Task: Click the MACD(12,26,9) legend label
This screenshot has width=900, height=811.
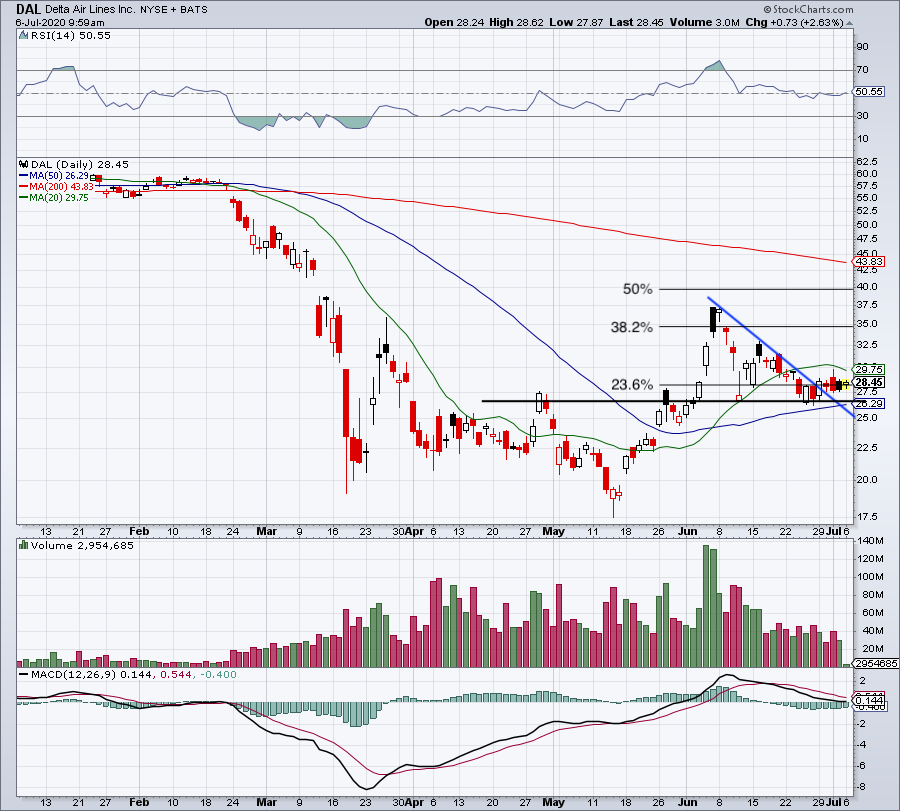Action: coord(73,675)
